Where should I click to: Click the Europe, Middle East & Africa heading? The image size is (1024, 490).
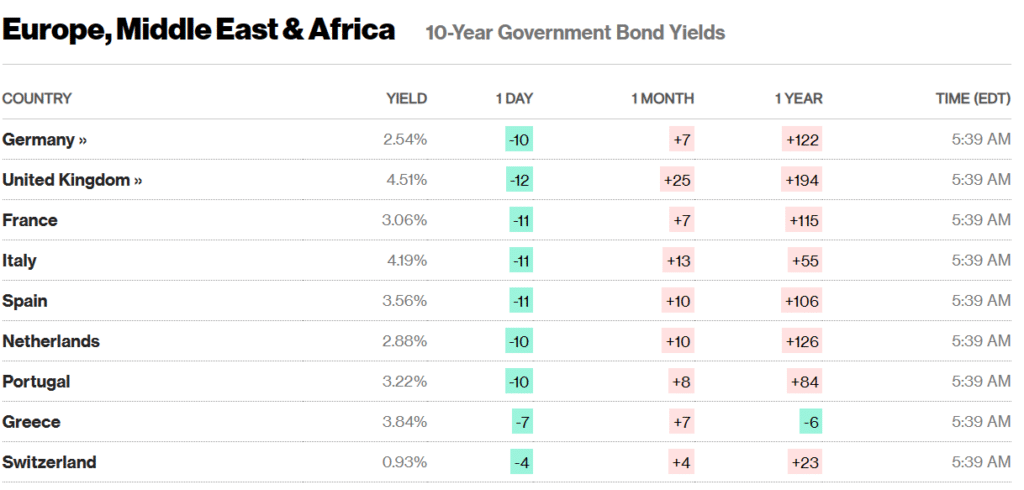click(199, 31)
